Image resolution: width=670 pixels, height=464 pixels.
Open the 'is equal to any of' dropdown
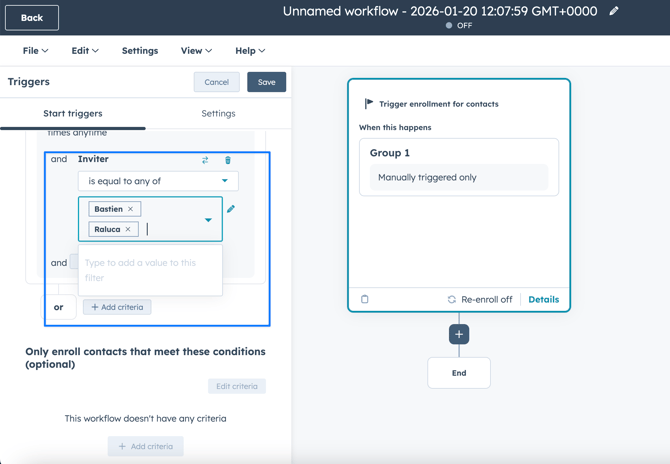click(158, 181)
